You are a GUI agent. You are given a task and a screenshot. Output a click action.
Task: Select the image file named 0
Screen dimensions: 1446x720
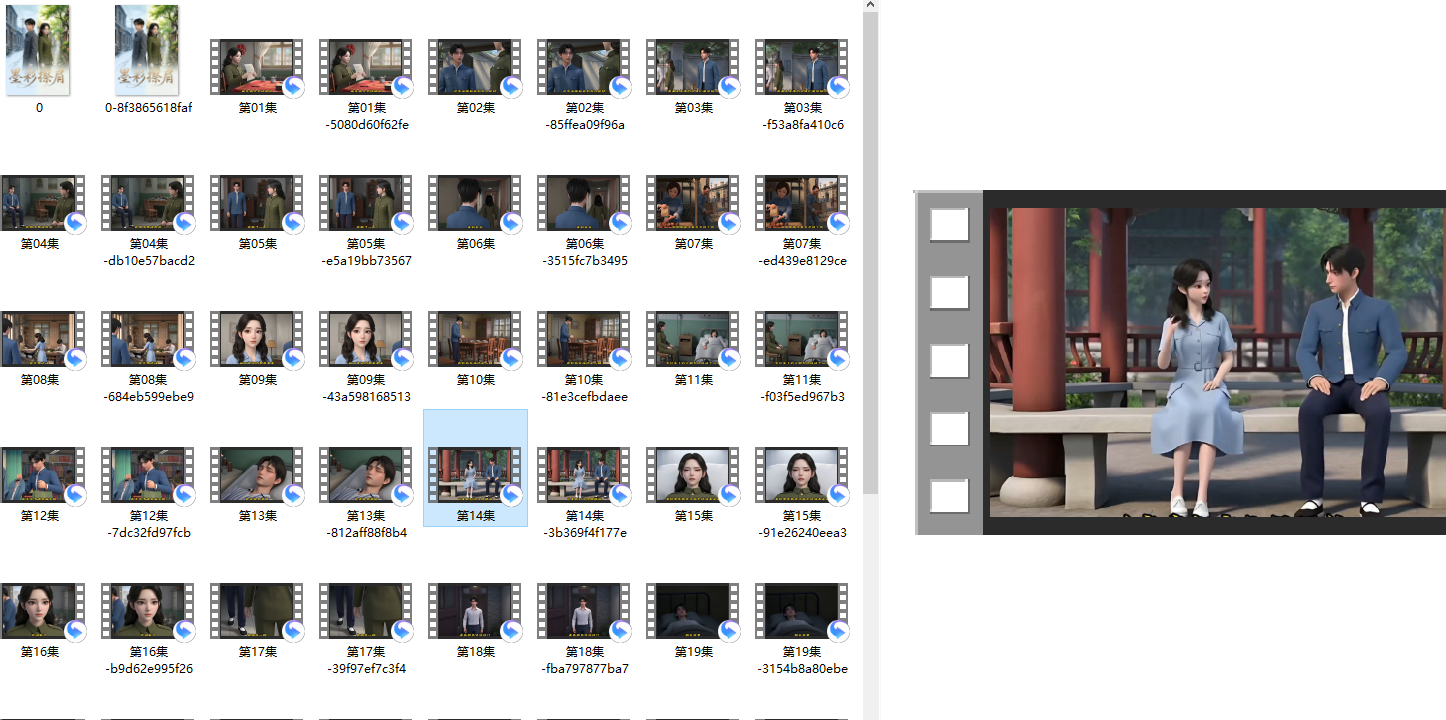point(39,50)
